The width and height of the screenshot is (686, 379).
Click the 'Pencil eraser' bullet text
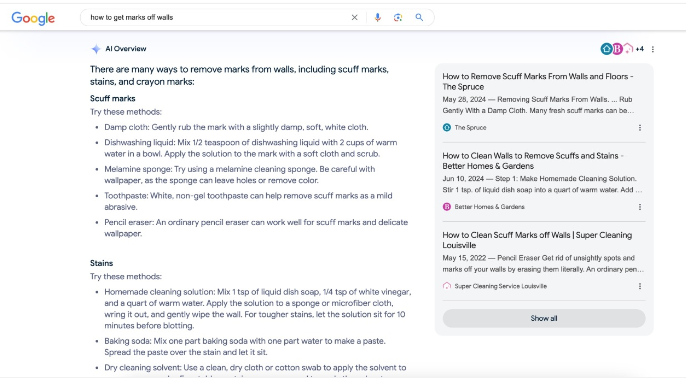coord(256,228)
